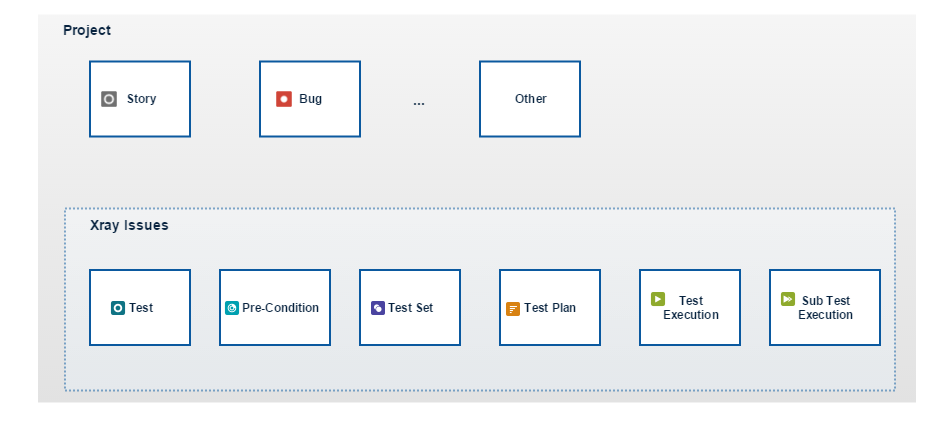
Task: Click the ellipsis between Bug and Other
Action: point(419,103)
